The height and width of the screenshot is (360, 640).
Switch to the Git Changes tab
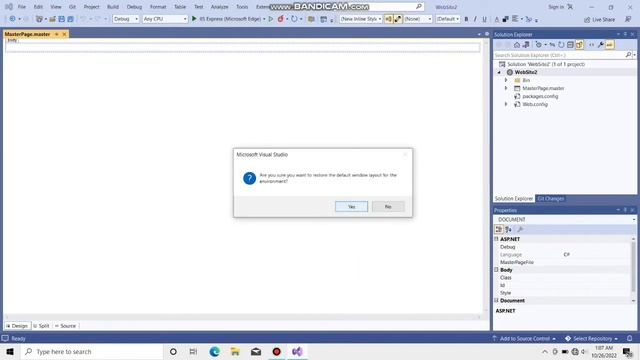click(550, 198)
